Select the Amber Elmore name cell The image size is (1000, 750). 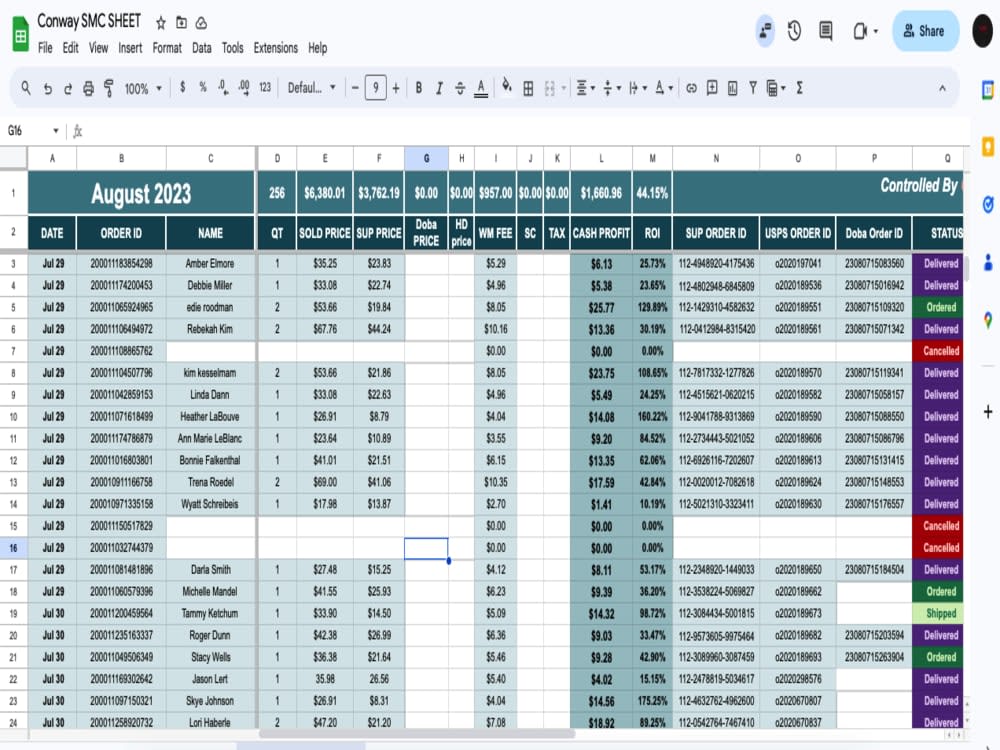[210, 263]
